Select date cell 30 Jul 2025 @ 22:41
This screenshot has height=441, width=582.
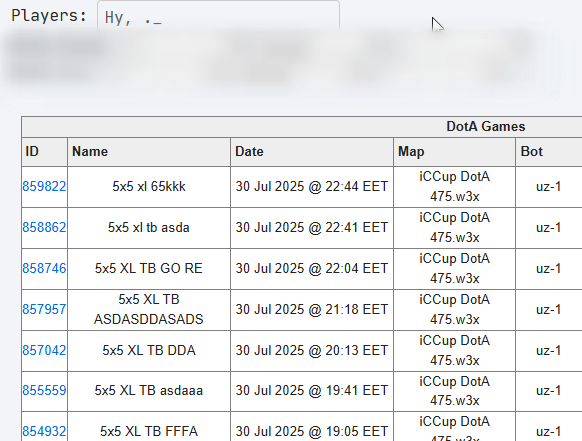tap(312, 228)
